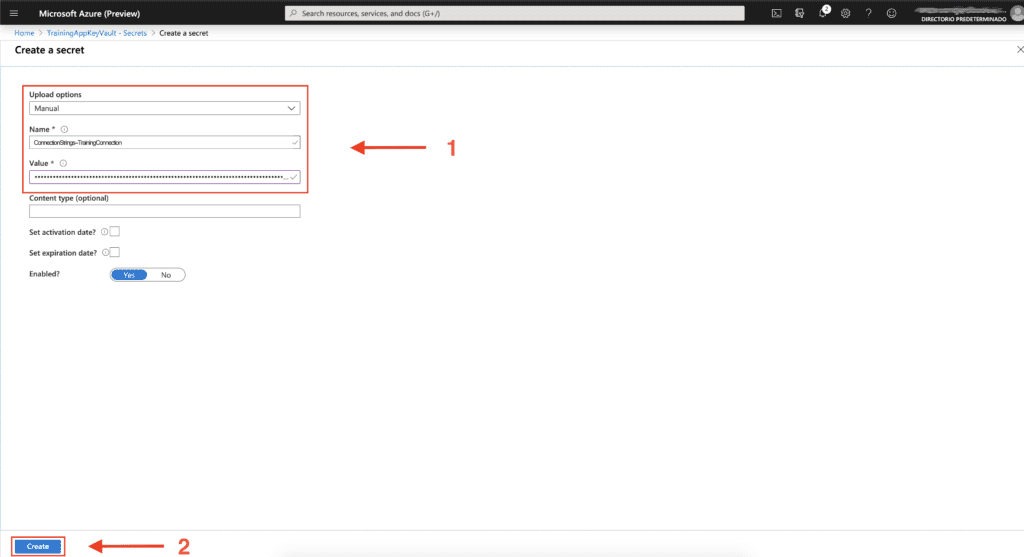Close the Create a secret blade
This screenshot has height=557, width=1024.
[1019, 50]
